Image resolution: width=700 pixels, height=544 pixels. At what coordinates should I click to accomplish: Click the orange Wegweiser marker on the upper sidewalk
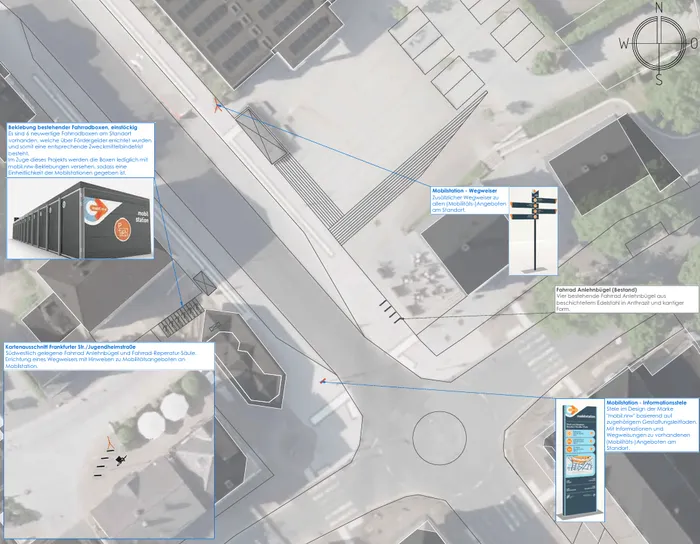(x=217, y=105)
